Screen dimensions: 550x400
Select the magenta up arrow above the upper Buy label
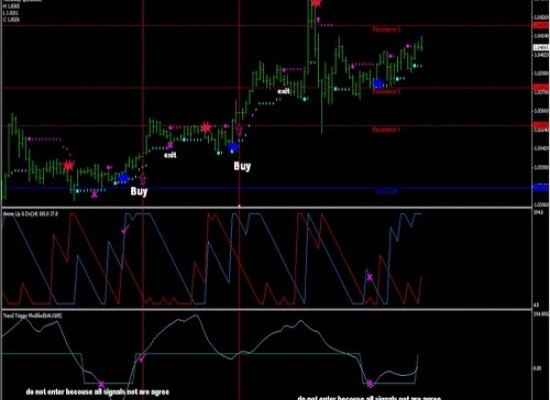(239, 129)
